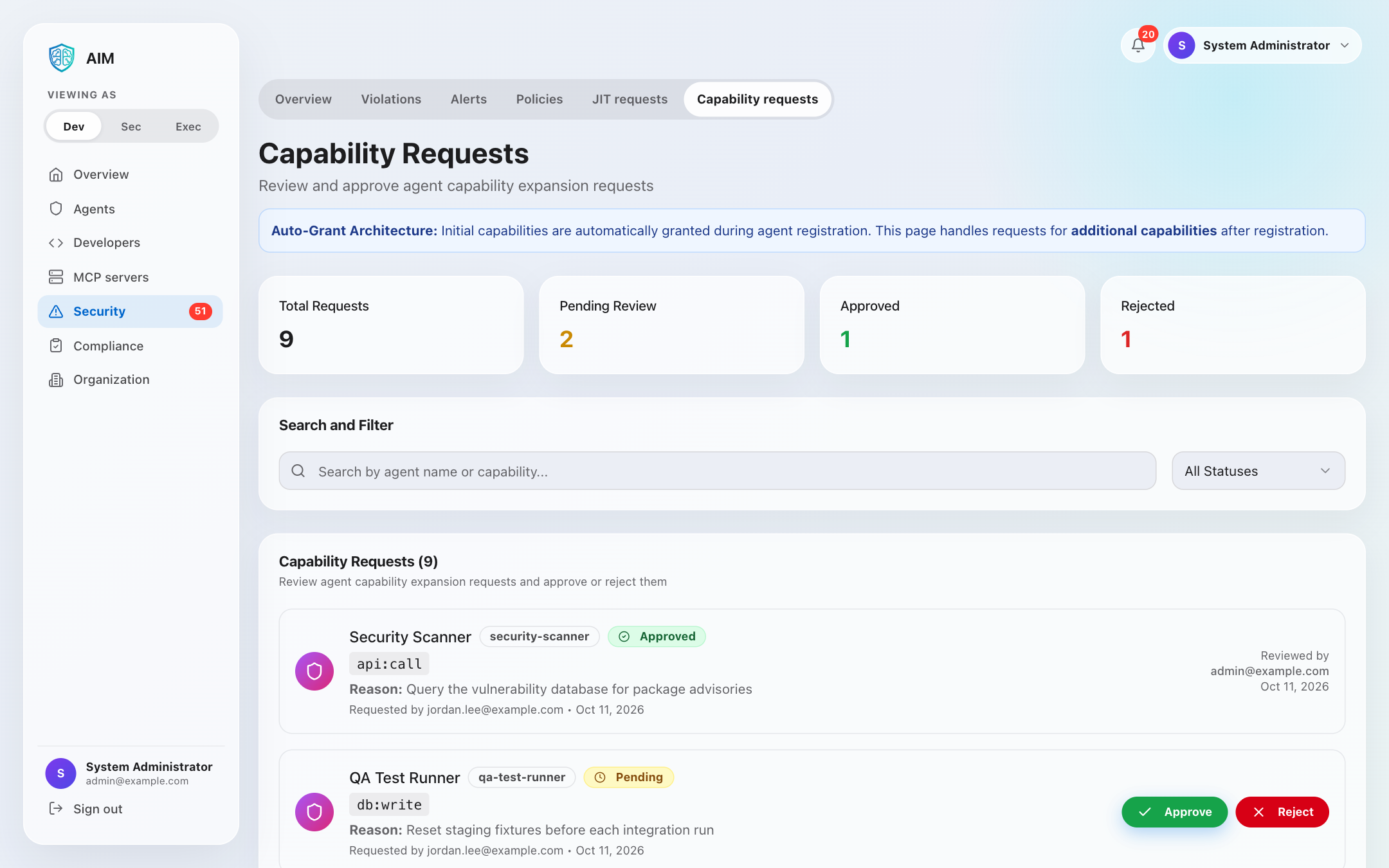
Task: Click the AIM shield logo
Action: (x=62, y=58)
